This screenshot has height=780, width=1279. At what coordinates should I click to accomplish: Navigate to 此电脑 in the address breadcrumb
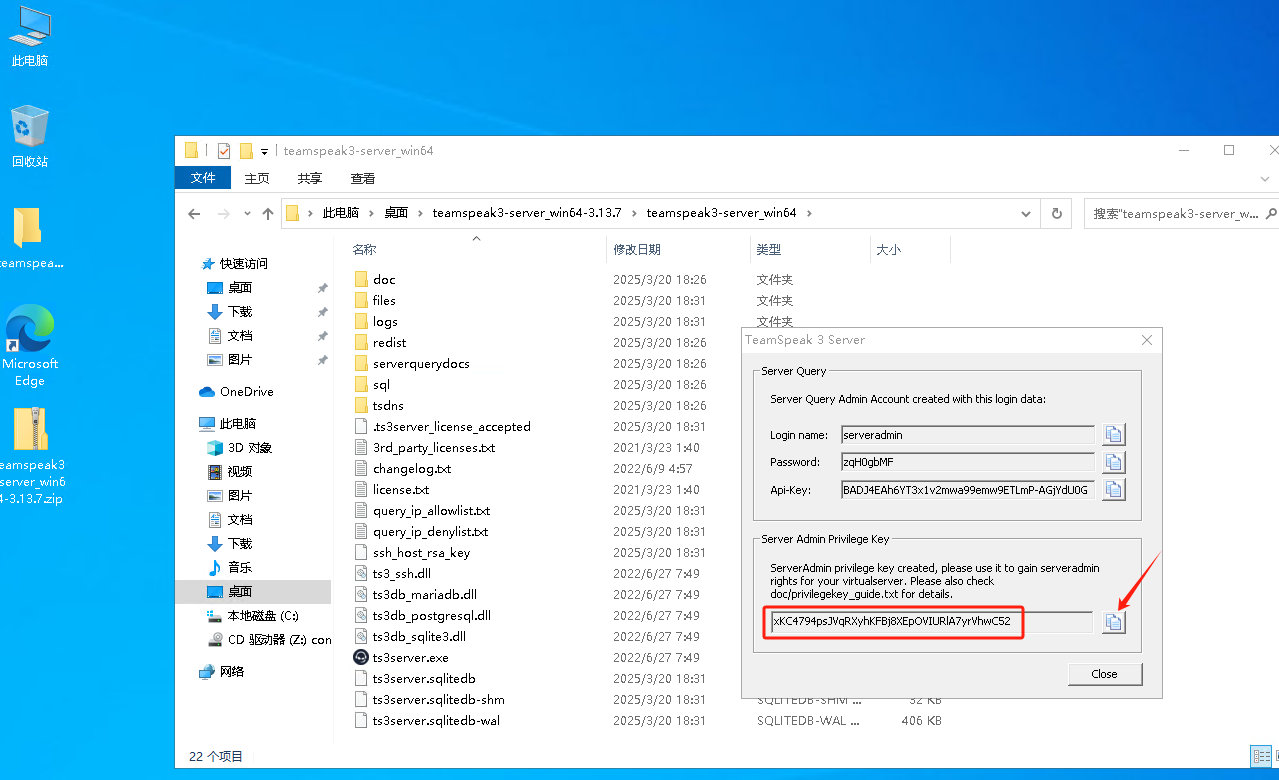tap(340, 213)
